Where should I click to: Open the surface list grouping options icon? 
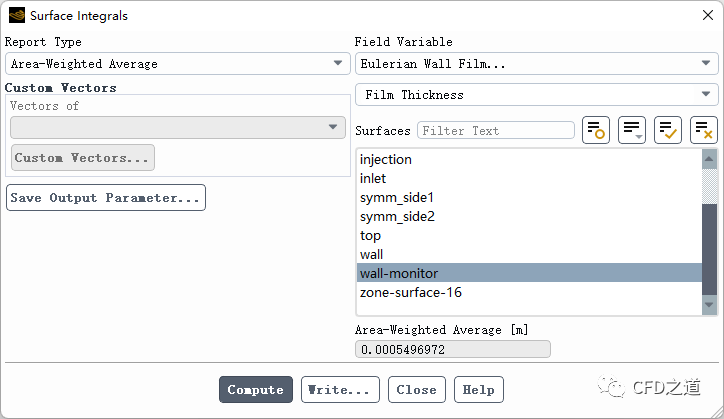(632, 130)
